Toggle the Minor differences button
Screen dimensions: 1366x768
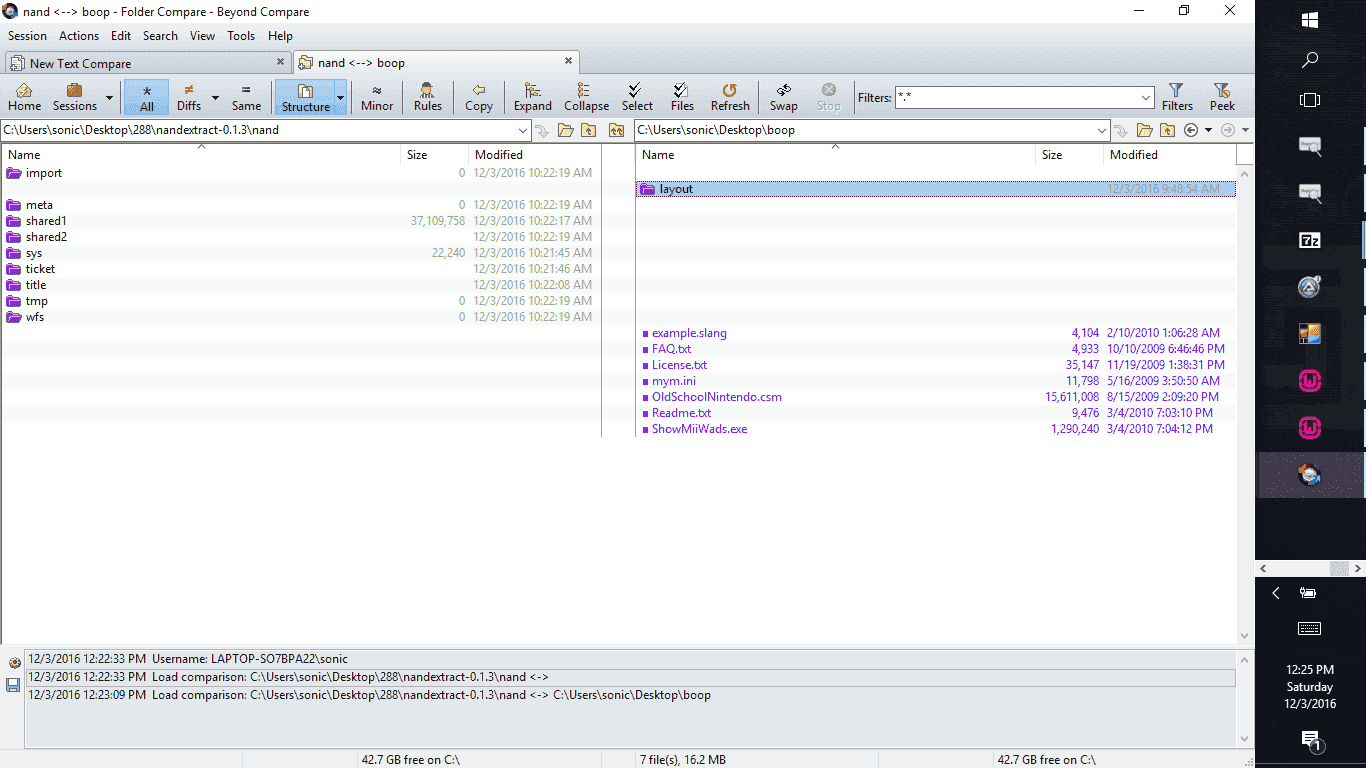377,97
